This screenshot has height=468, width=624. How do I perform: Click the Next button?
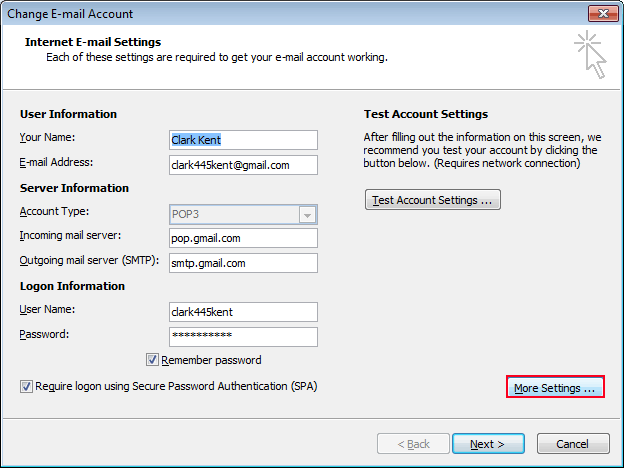[x=488, y=444]
